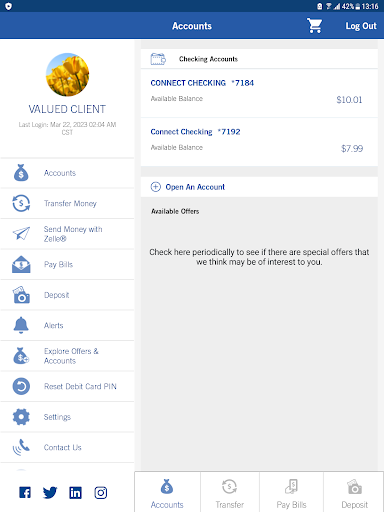This screenshot has width=384, height=512.
Task: Log out of the account
Action: click(x=361, y=26)
